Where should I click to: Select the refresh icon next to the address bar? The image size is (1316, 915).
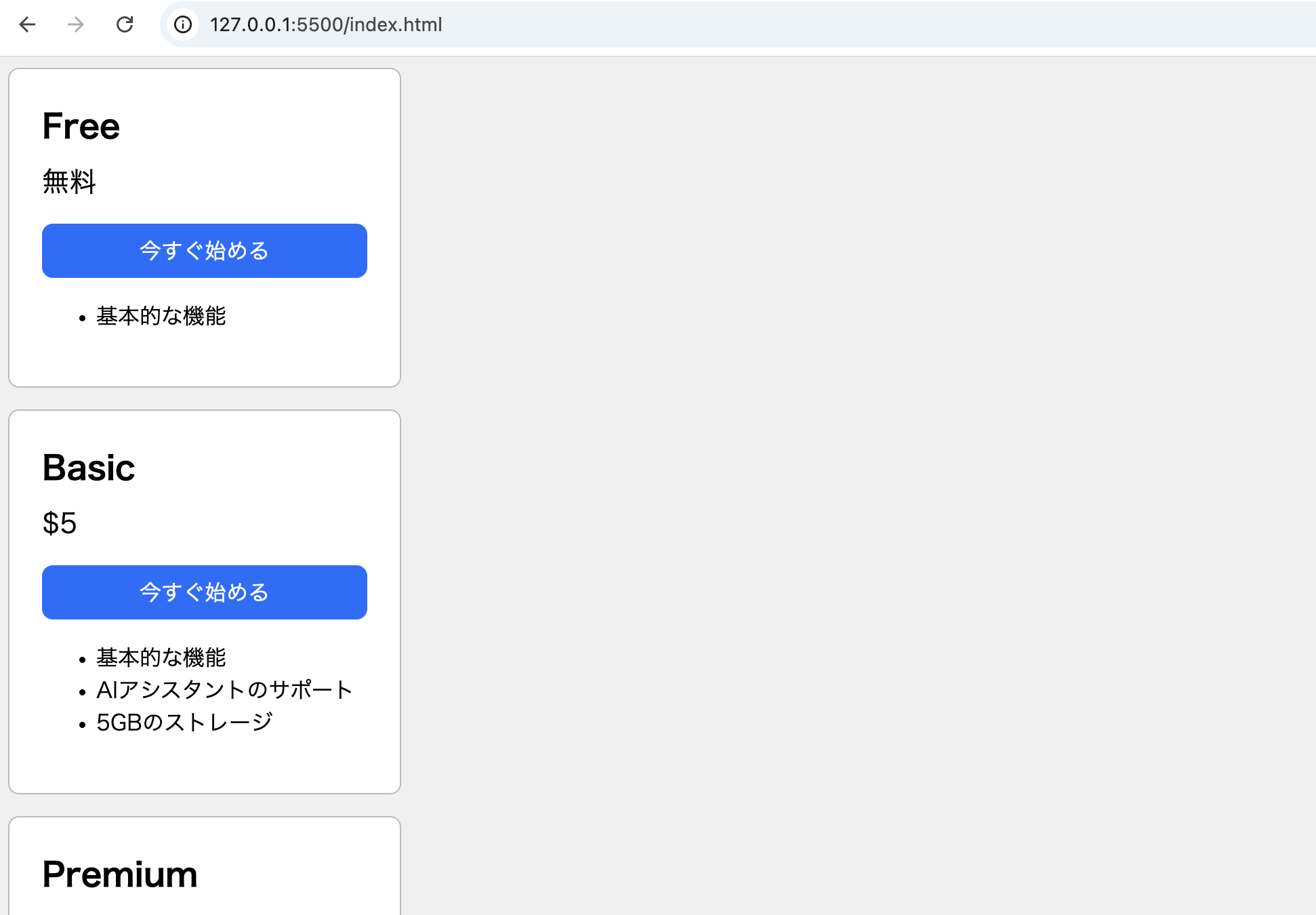(x=125, y=24)
